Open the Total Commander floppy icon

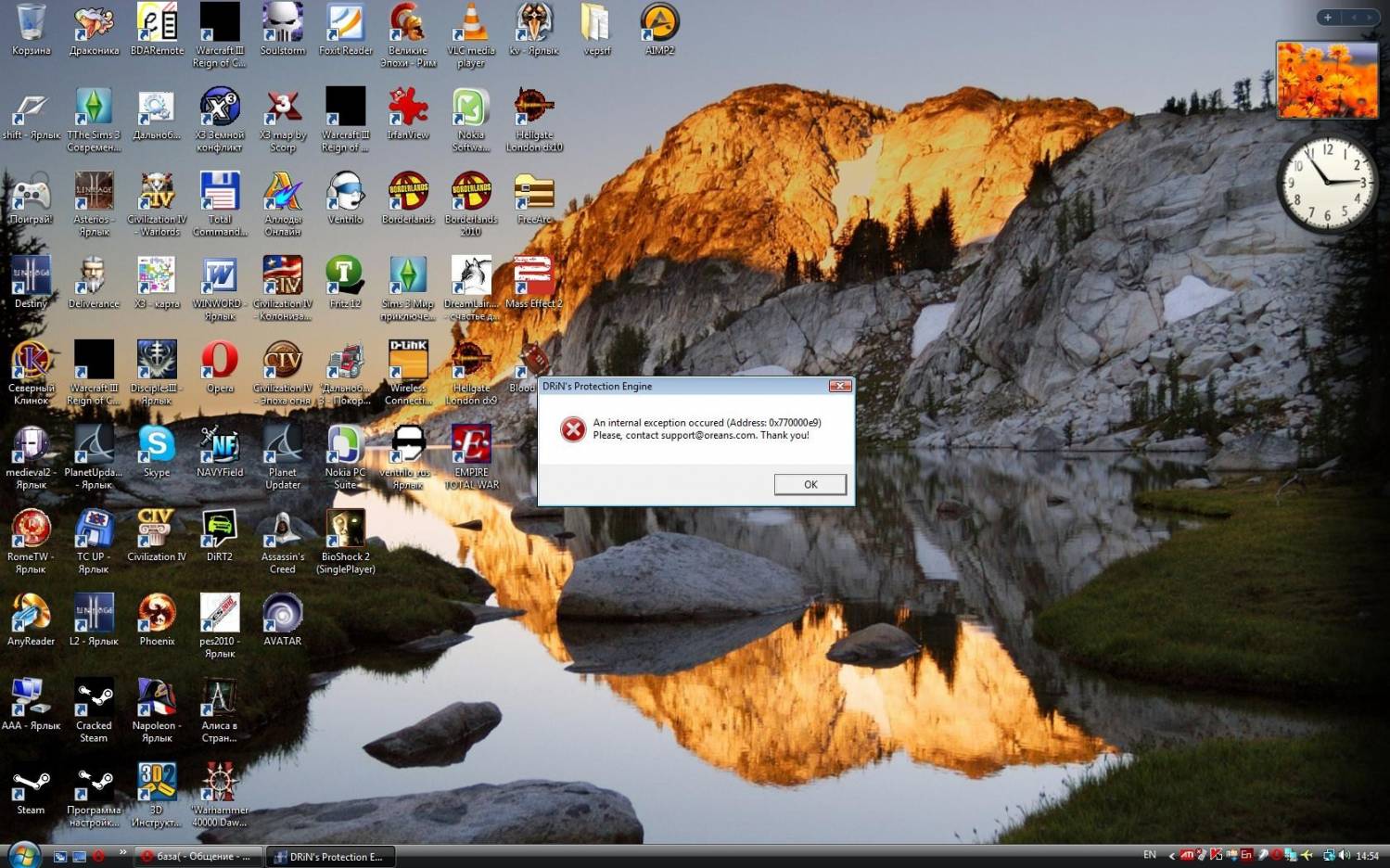pyautogui.click(x=220, y=192)
